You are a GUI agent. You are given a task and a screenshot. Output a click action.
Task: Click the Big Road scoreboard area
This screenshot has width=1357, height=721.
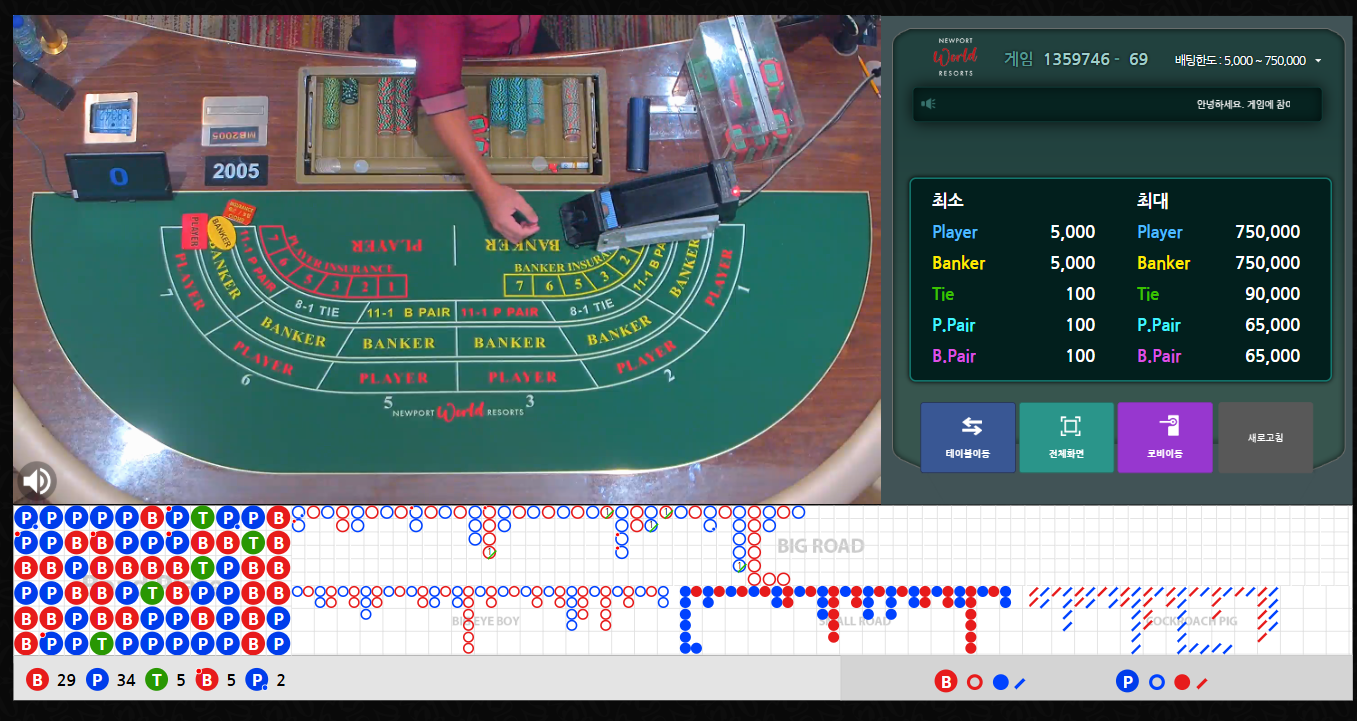[x=821, y=545]
